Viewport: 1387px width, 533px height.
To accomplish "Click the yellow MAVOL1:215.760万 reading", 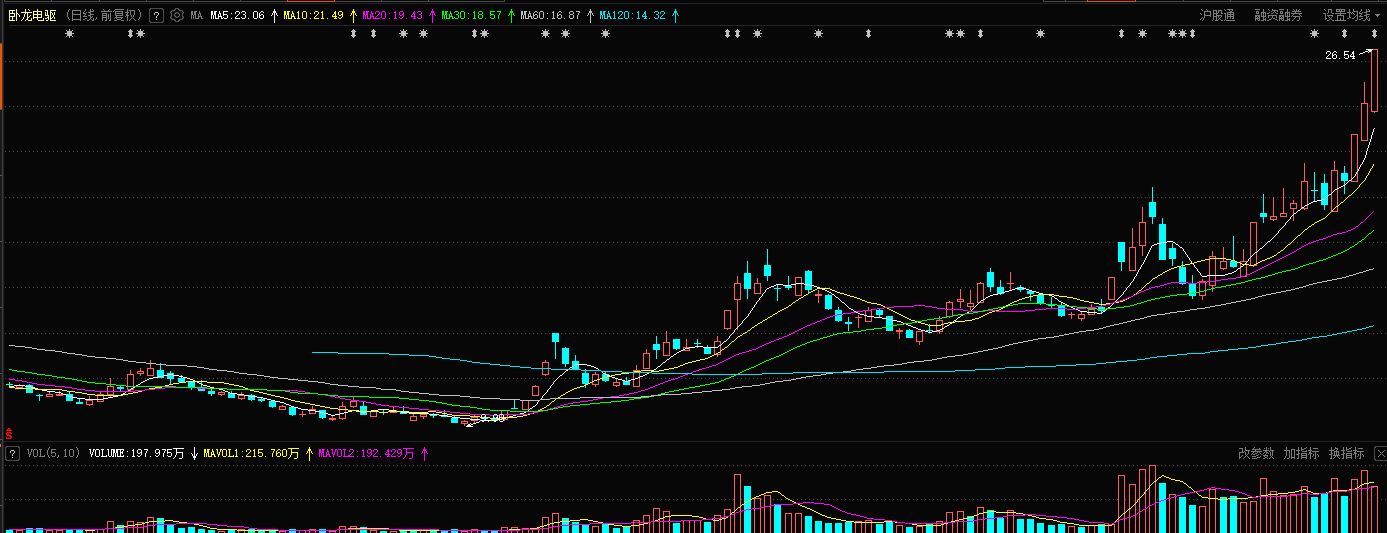I will pos(251,454).
